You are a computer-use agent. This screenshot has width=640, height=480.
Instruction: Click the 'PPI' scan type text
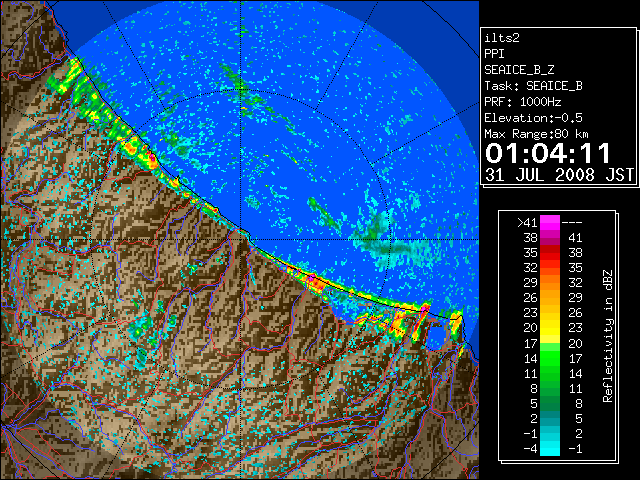pos(494,54)
